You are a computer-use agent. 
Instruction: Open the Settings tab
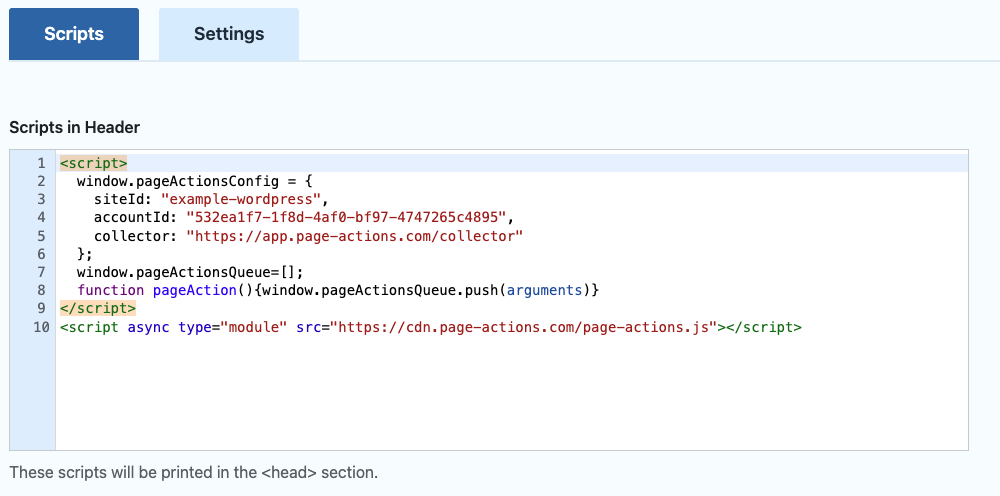[229, 34]
